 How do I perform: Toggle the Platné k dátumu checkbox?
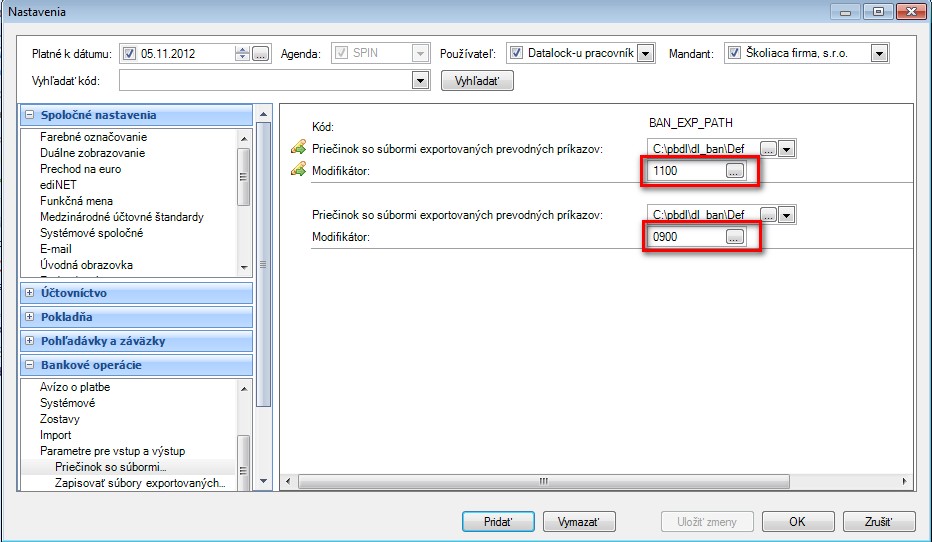click(130, 53)
